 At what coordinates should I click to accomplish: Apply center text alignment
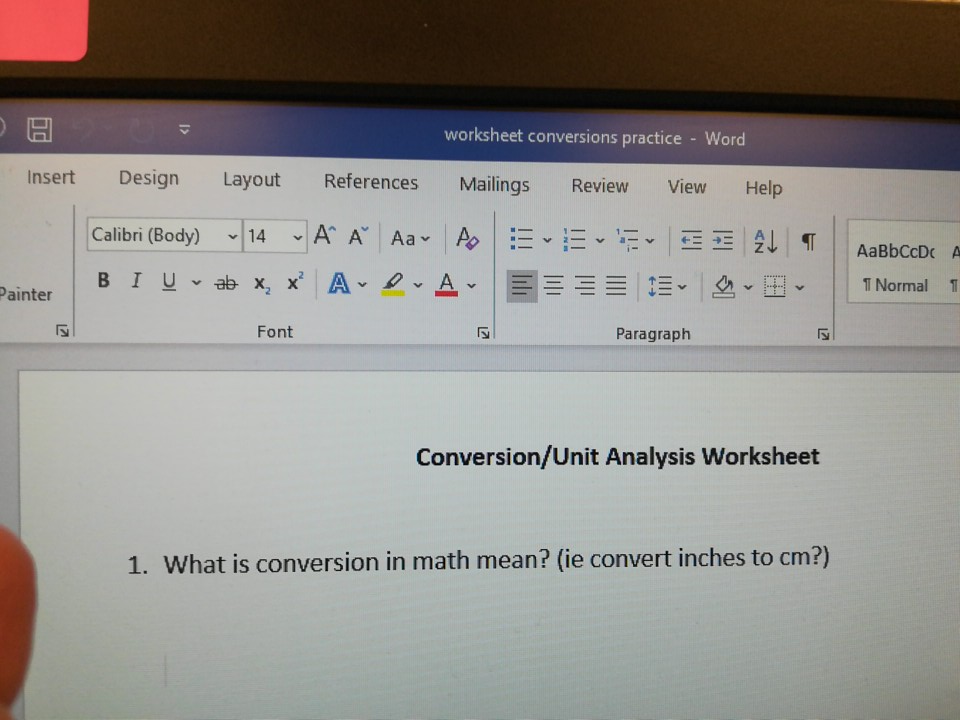[553, 286]
